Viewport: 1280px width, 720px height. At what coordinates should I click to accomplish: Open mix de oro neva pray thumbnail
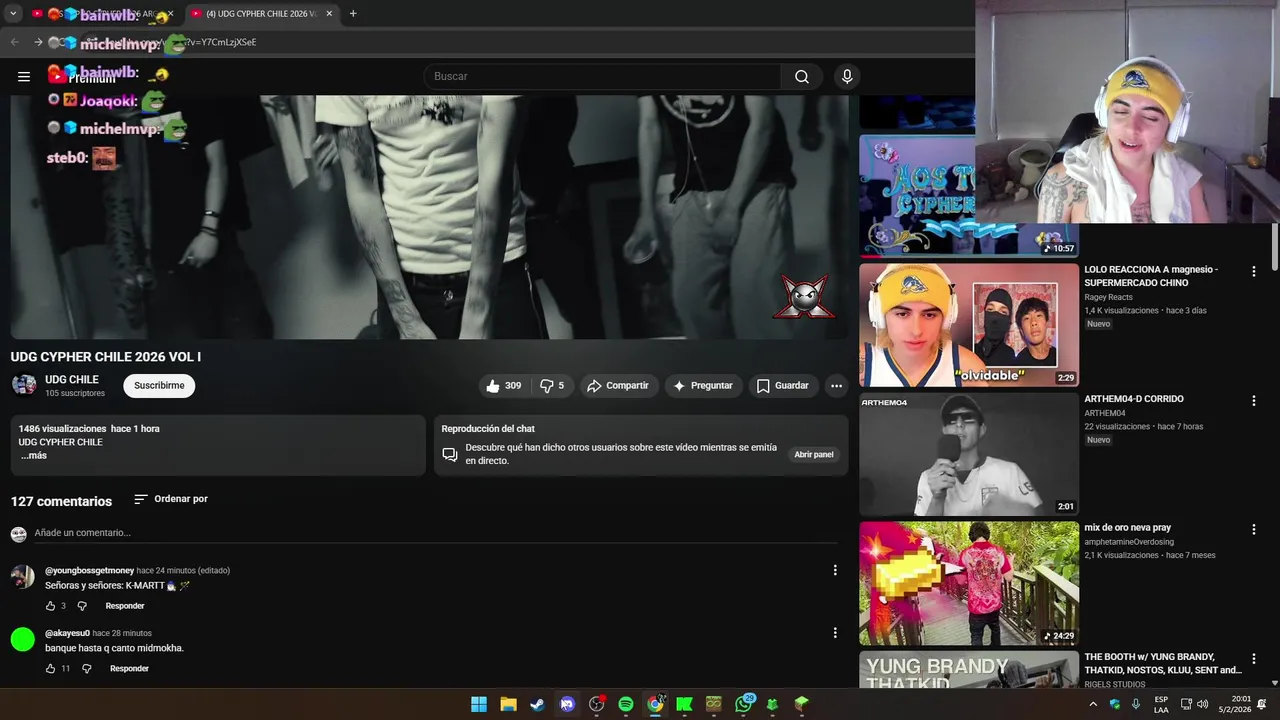(969, 583)
